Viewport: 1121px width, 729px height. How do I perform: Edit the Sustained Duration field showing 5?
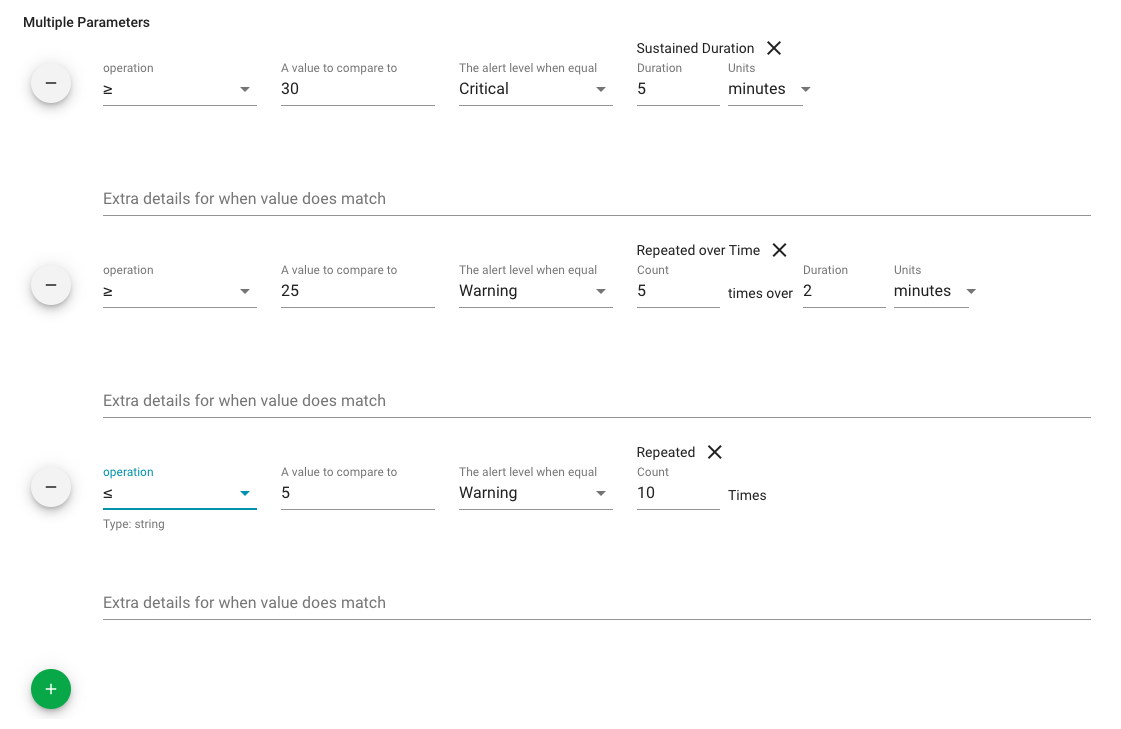click(x=677, y=89)
